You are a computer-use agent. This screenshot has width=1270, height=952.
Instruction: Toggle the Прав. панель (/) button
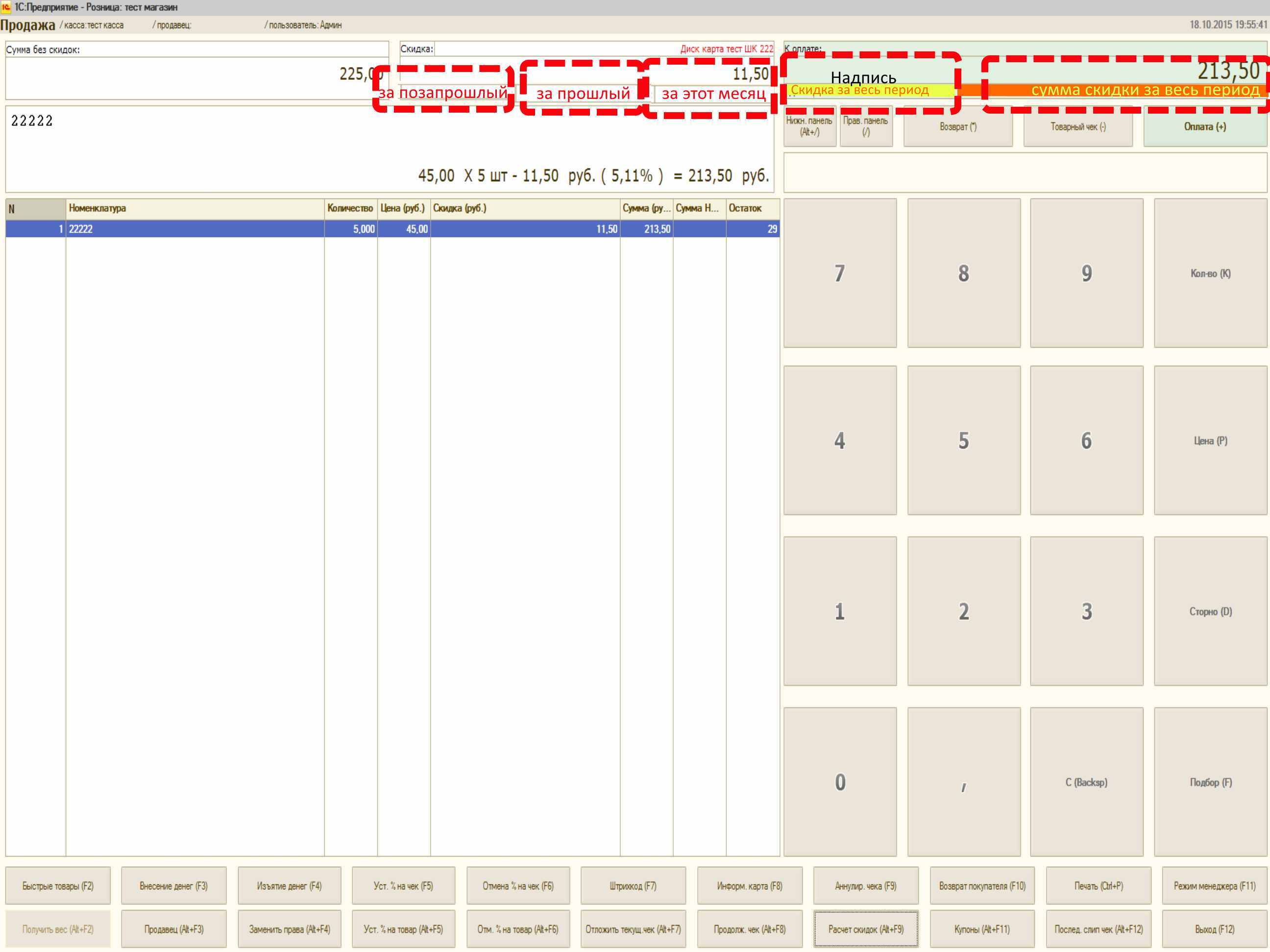click(866, 127)
